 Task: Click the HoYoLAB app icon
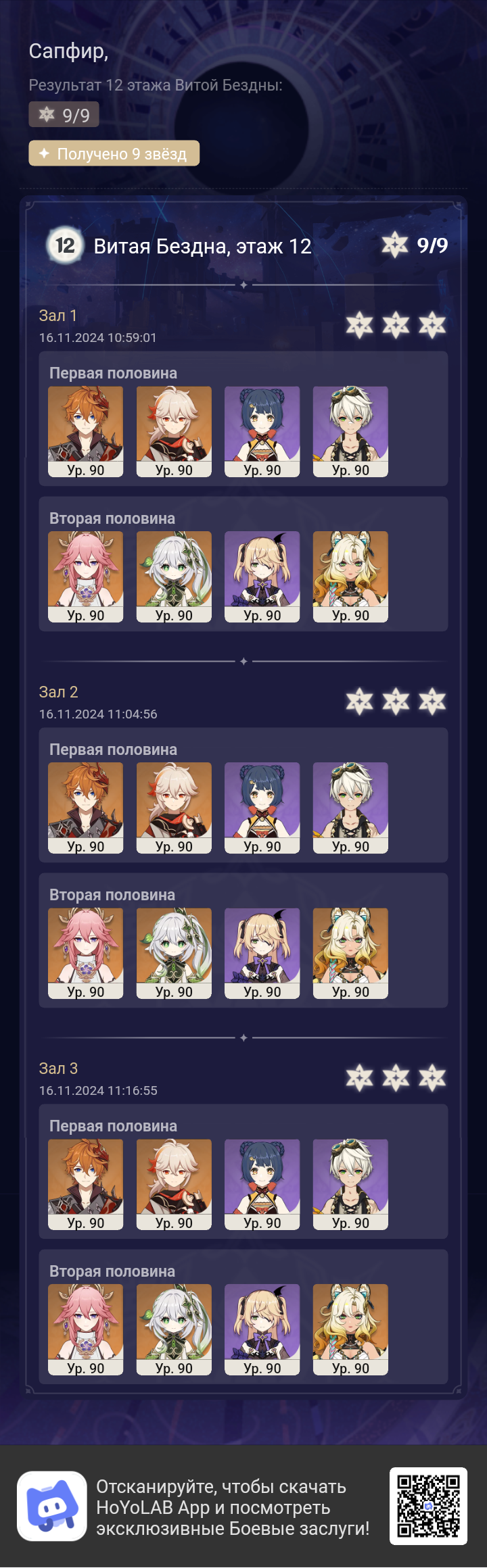click(x=52, y=1506)
